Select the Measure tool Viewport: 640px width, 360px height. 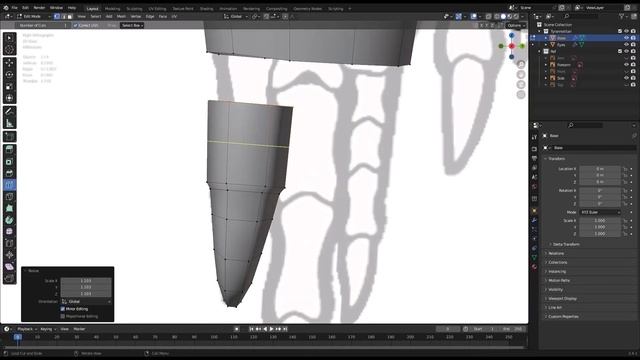pos(9,123)
